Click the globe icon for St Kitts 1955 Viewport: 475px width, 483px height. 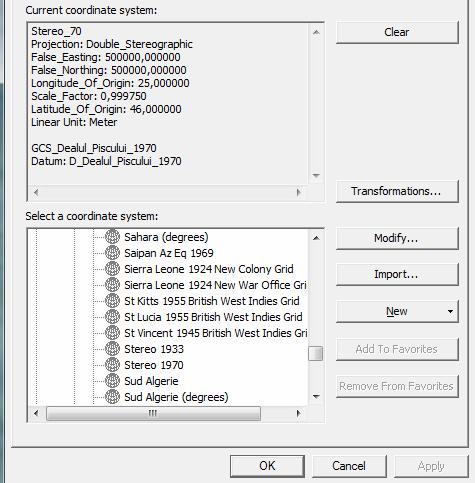coord(112,301)
